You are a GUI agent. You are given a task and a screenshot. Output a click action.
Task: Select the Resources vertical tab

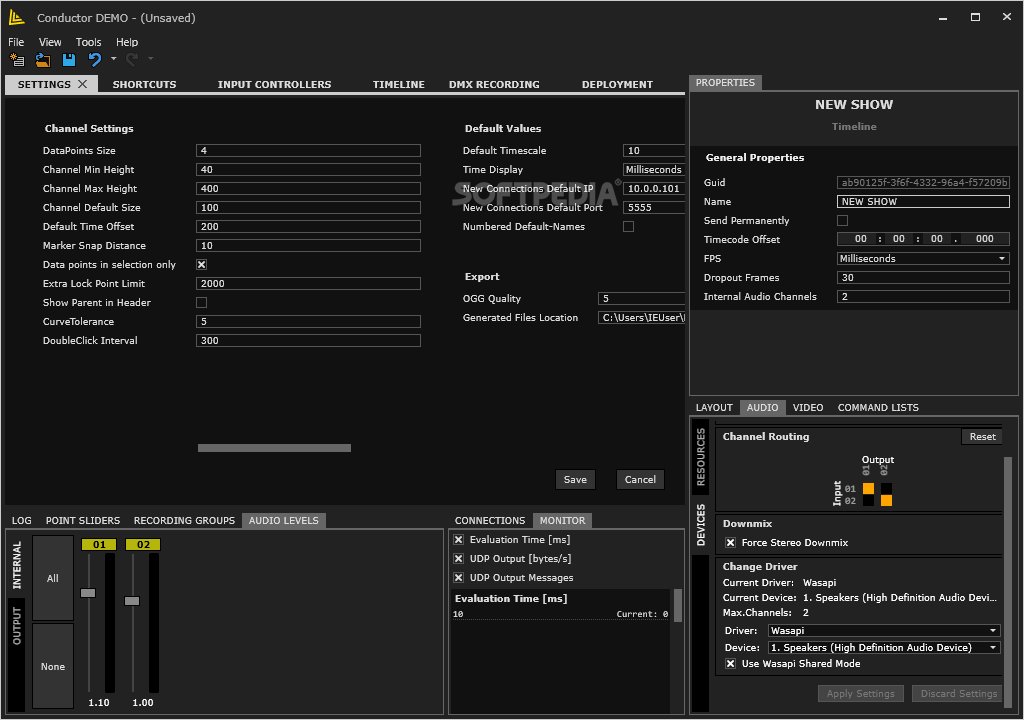(x=701, y=457)
